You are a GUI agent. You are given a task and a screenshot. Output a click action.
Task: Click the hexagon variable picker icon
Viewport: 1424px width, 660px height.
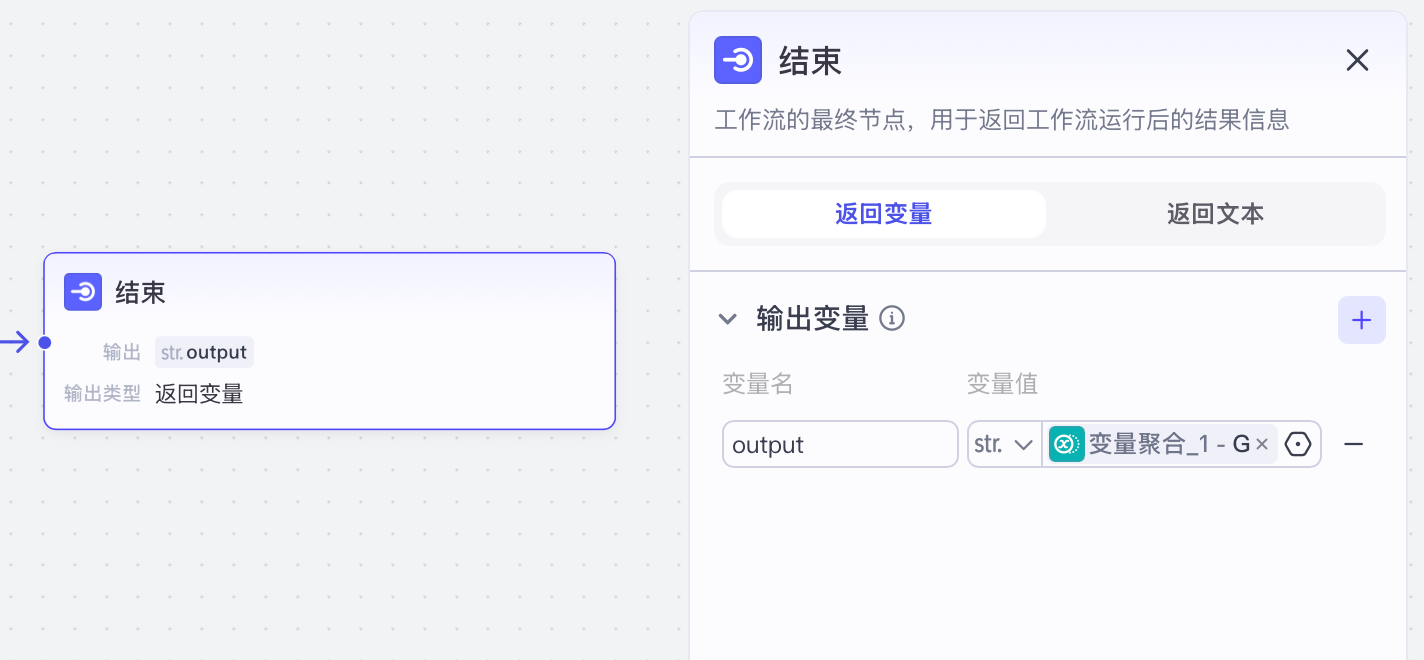(x=1298, y=444)
